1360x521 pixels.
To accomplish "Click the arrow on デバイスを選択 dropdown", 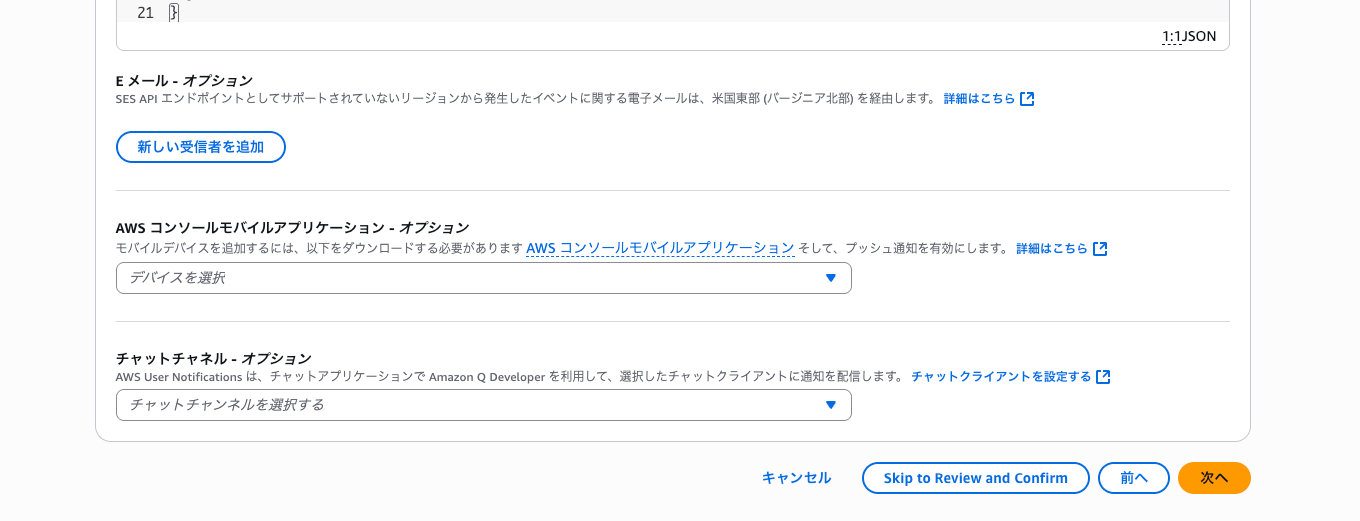I will [x=830, y=278].
